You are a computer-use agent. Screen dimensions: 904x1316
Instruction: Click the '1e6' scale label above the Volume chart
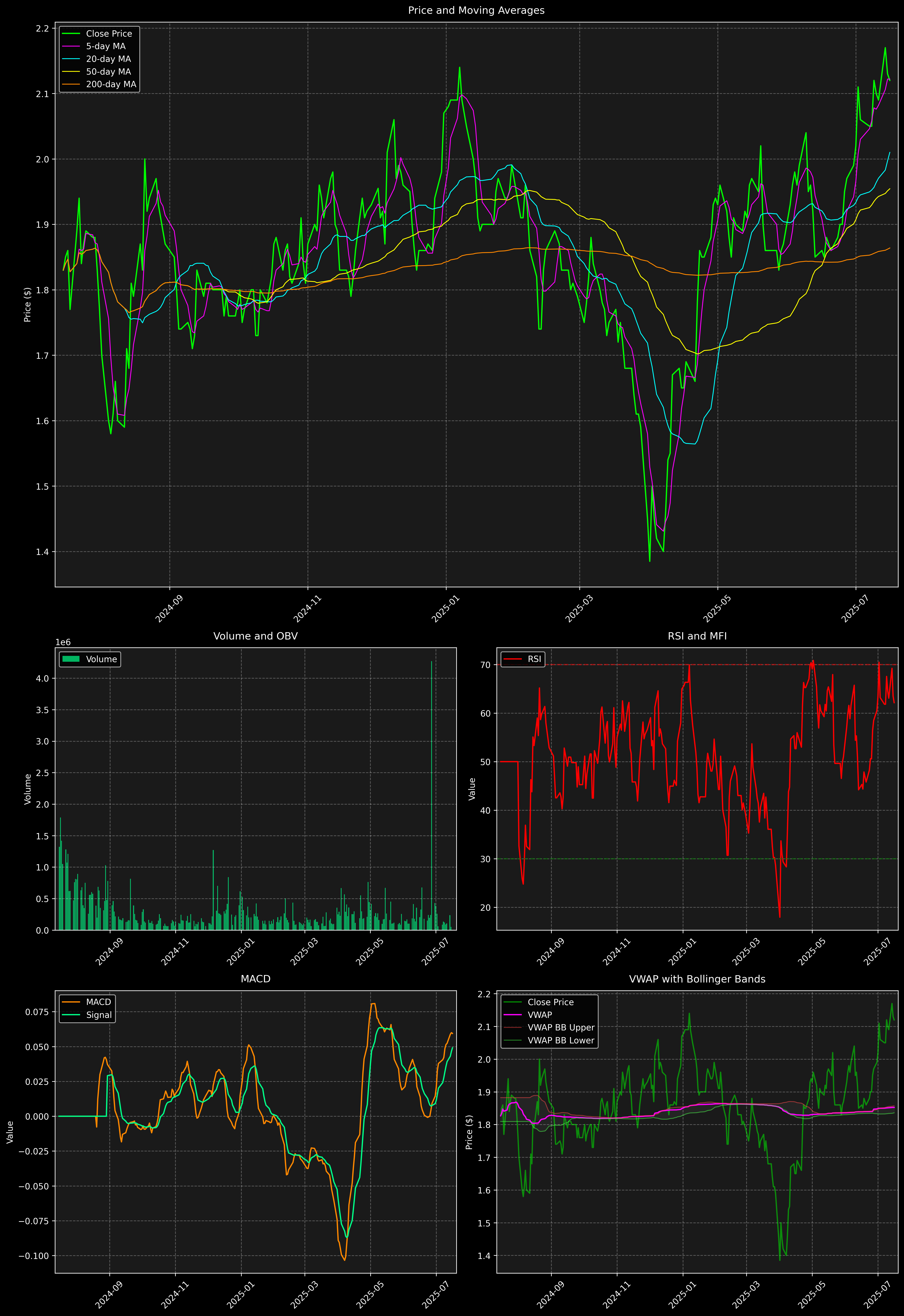coord(63,642)
